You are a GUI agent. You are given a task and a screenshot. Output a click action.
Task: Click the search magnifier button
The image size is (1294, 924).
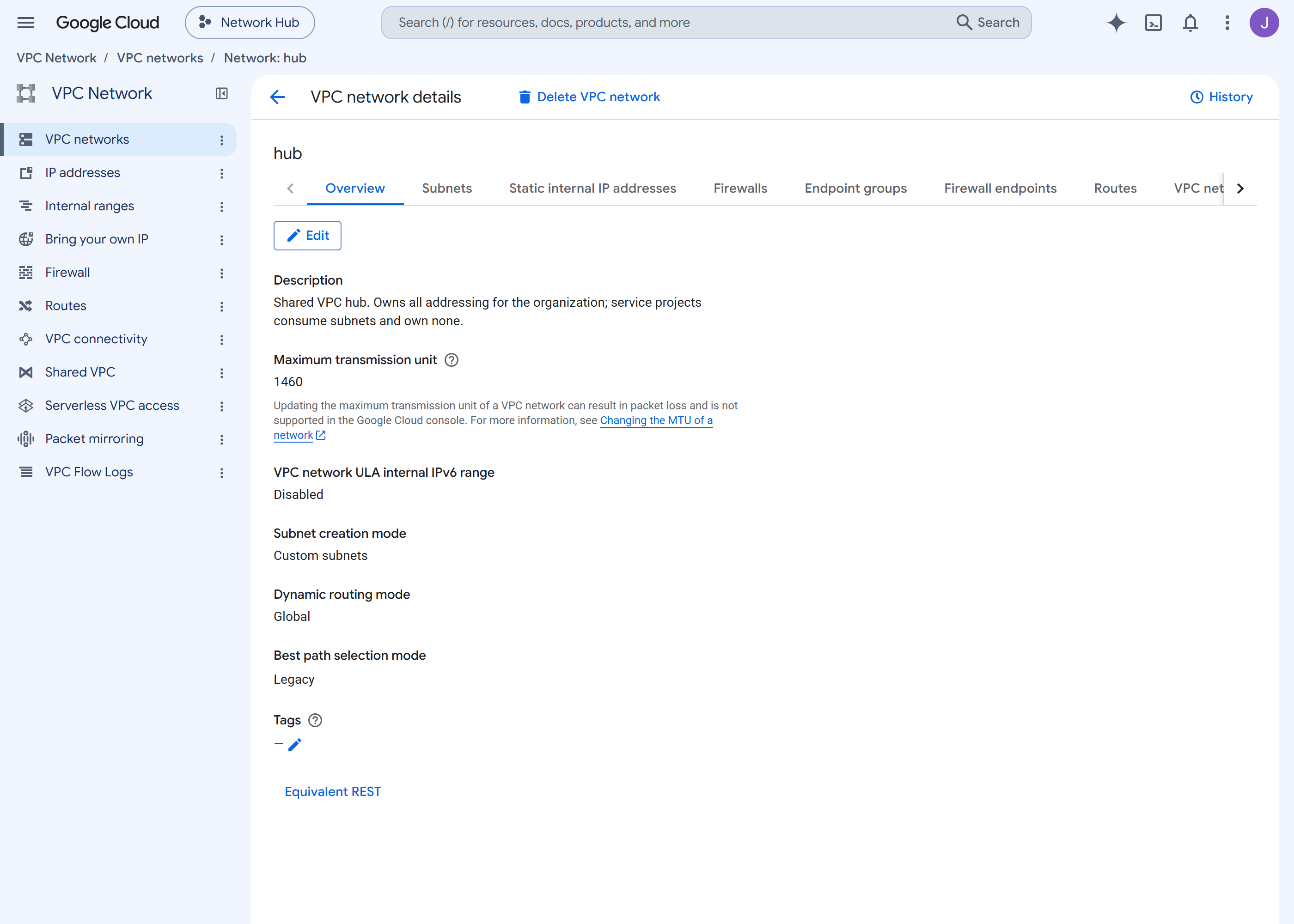coord(989,23)
